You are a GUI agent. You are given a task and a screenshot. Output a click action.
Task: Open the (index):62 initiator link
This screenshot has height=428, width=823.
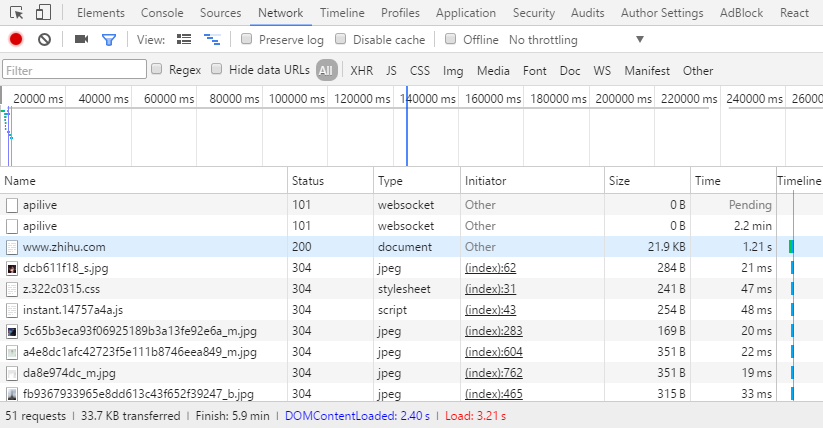tap(490, 268)
